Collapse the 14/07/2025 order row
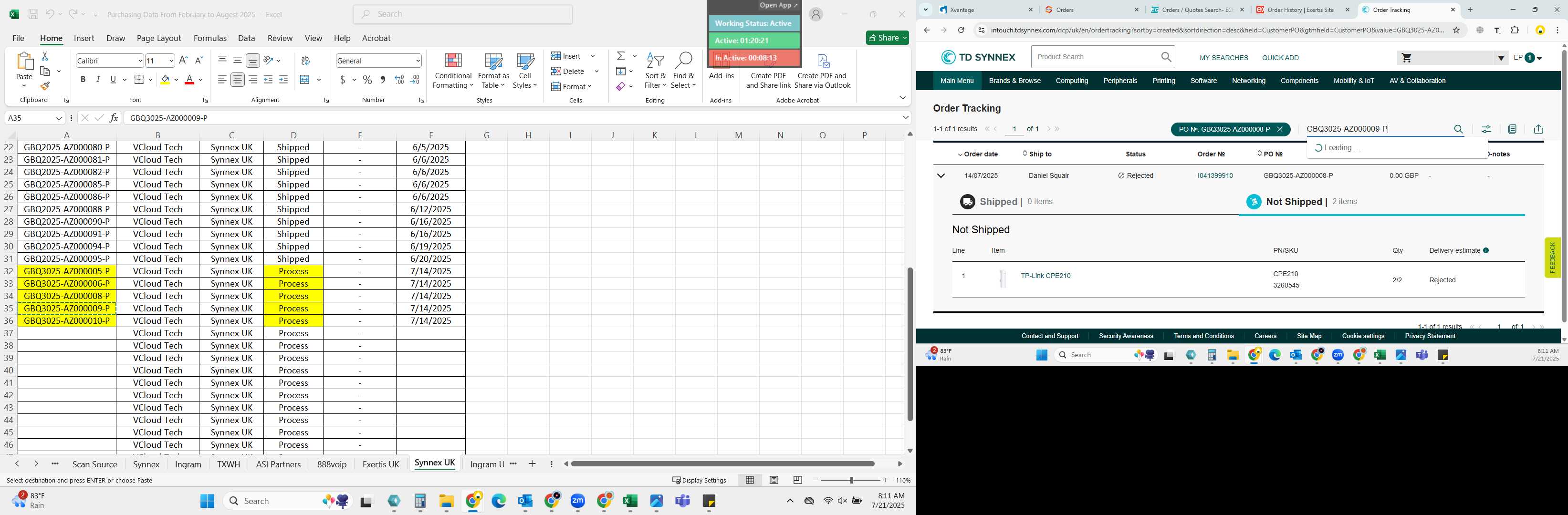This screenshot has height=515, width=1568. coord(941,176)
